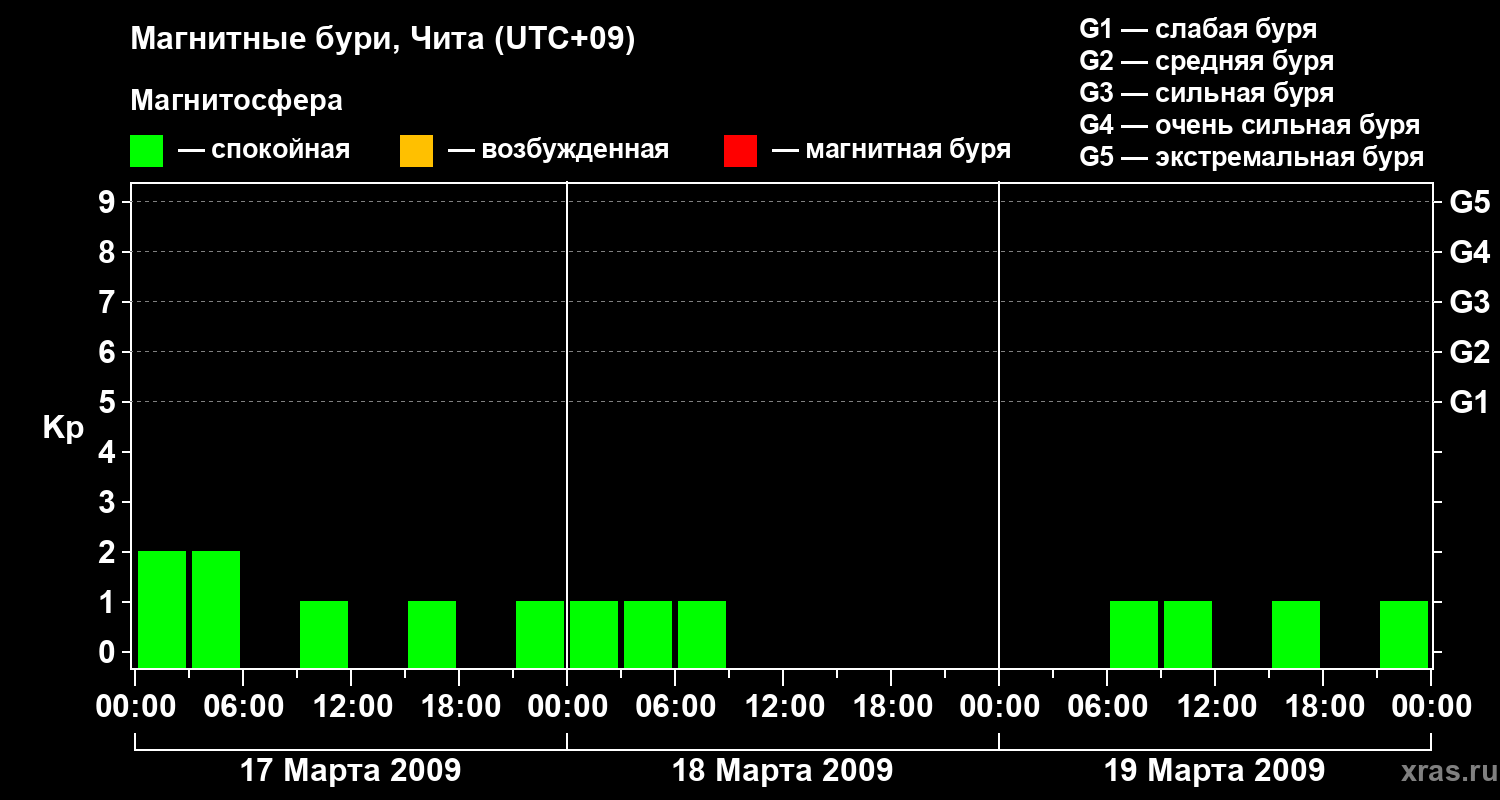1500x800 pixels.
Task: Click 'G4 — очень сильная буря' legend line
Action: point(1250,125)
